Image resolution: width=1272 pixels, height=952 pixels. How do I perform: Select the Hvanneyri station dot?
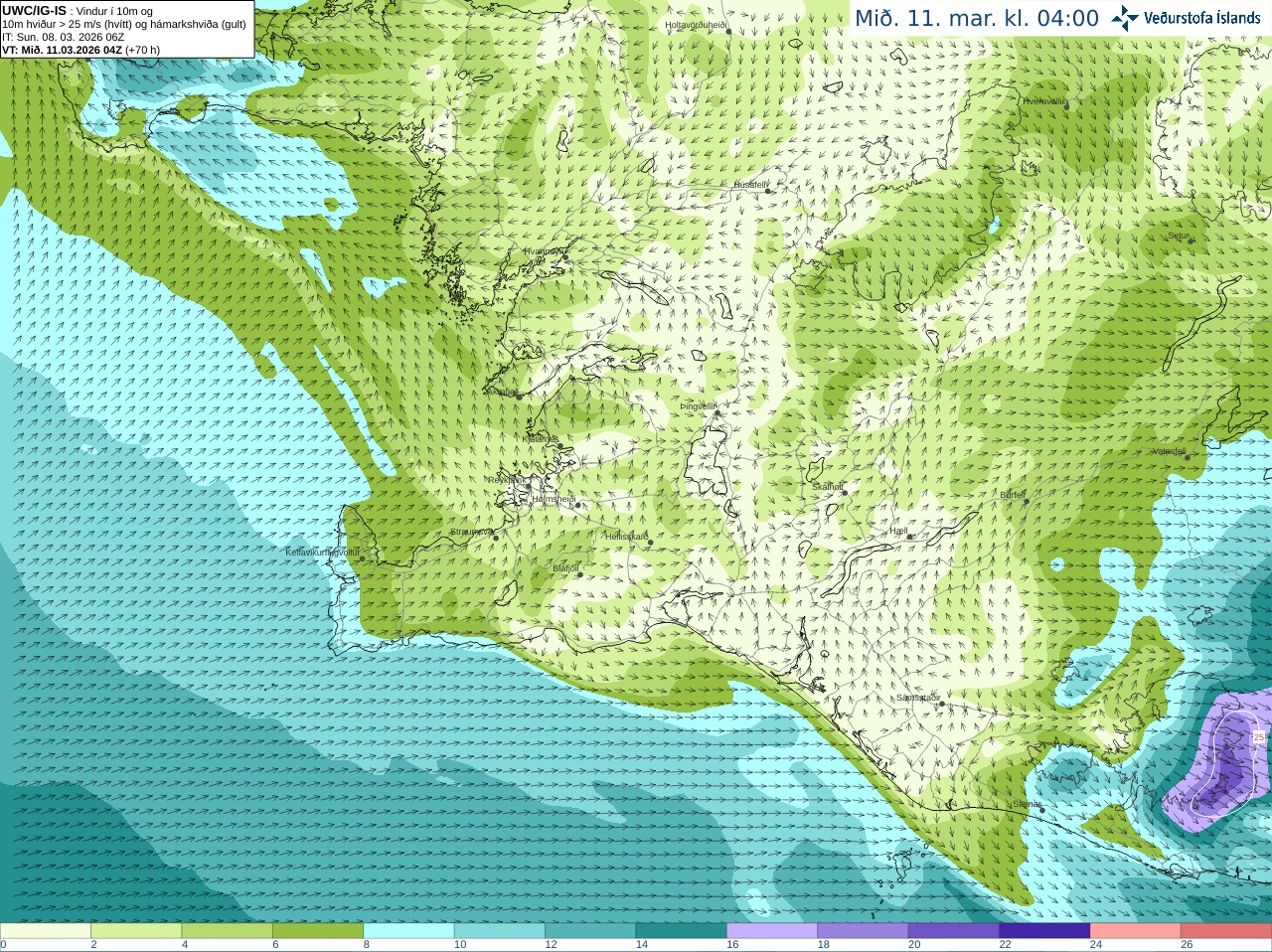point(564,256)
